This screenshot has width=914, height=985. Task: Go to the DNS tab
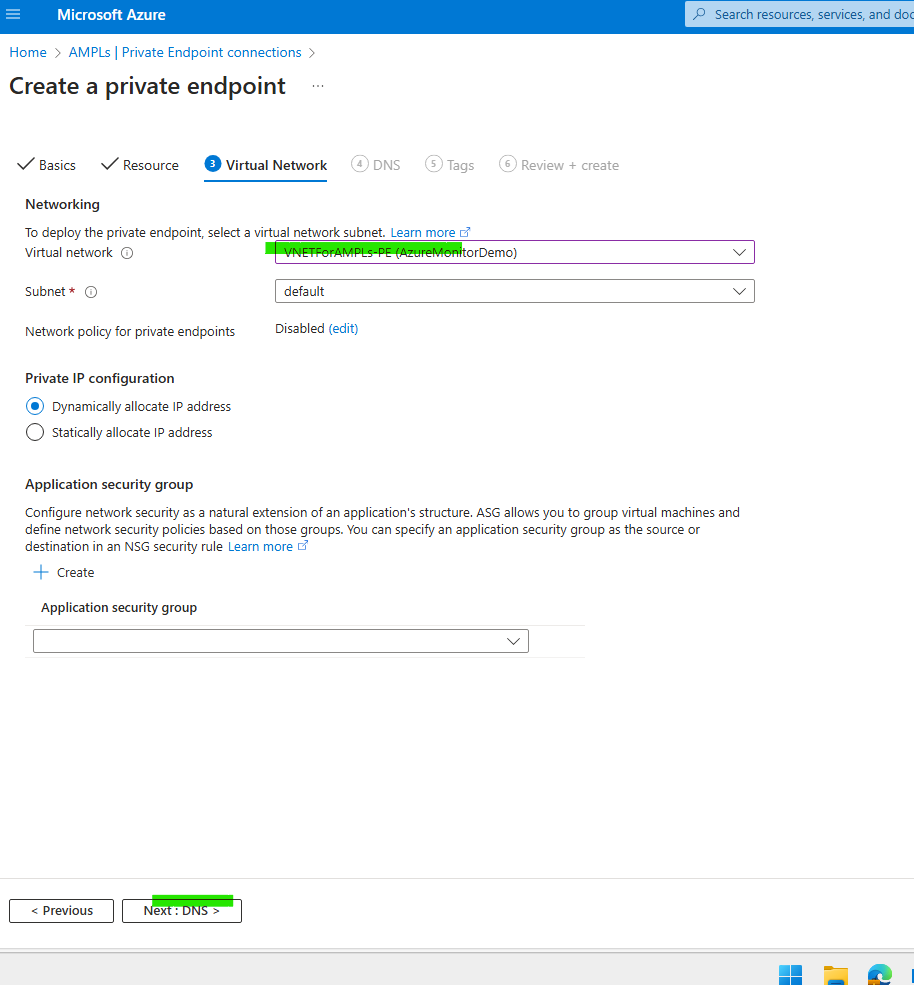coord(376,165)
